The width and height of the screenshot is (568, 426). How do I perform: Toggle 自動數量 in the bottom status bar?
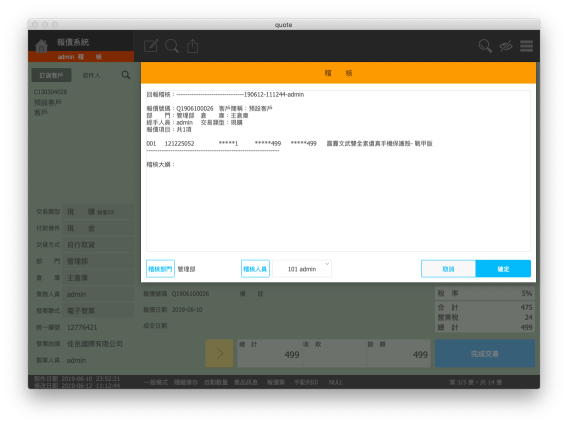pos(216,382)
